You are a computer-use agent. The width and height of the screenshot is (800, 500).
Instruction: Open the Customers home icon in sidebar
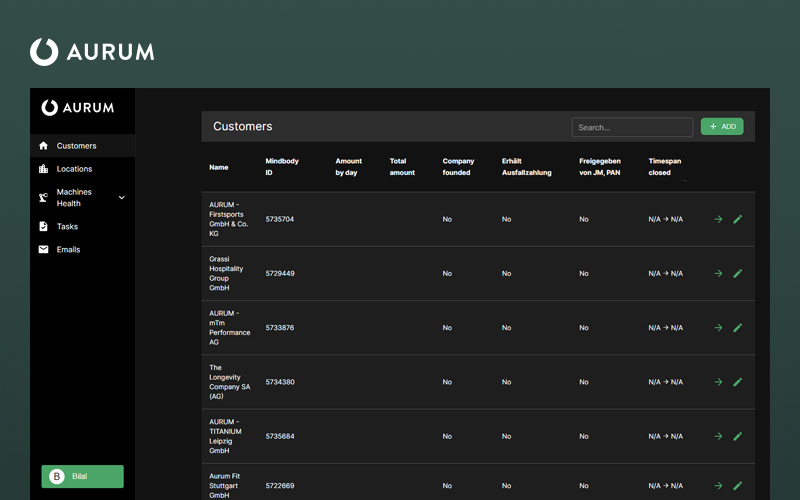[x=43, y=146]
